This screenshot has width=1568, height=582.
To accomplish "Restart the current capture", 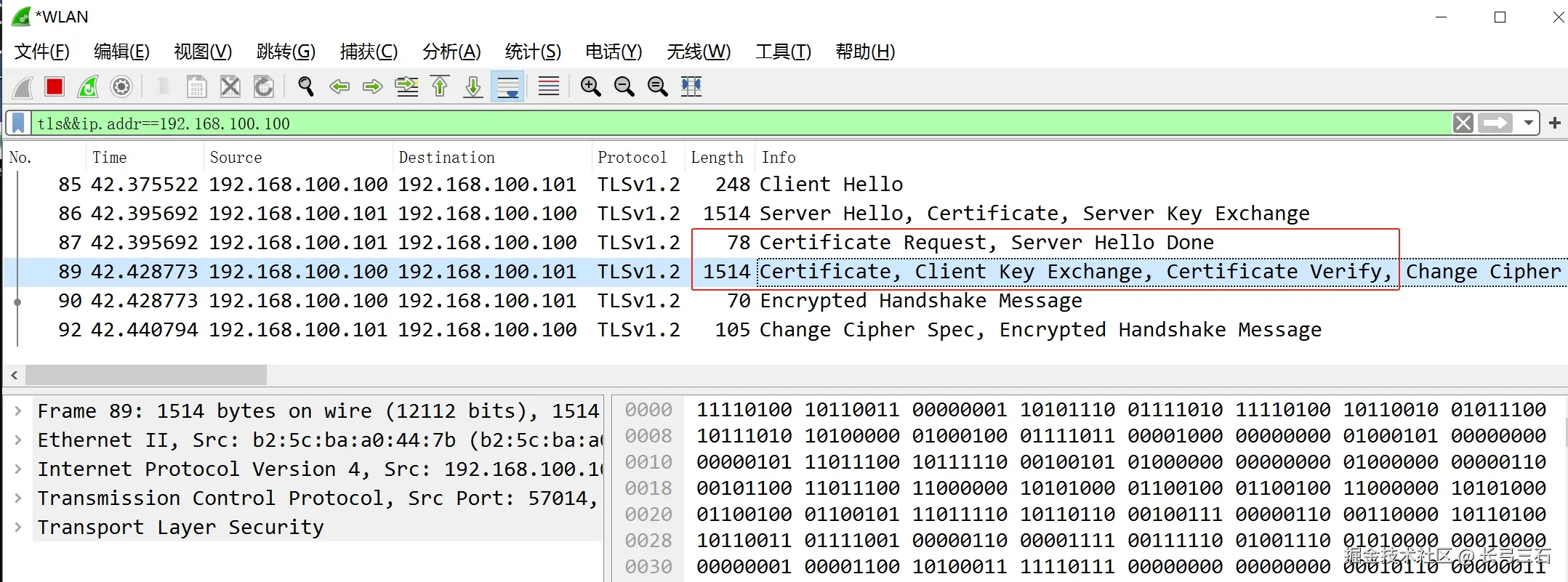I will tap(88, 87).
